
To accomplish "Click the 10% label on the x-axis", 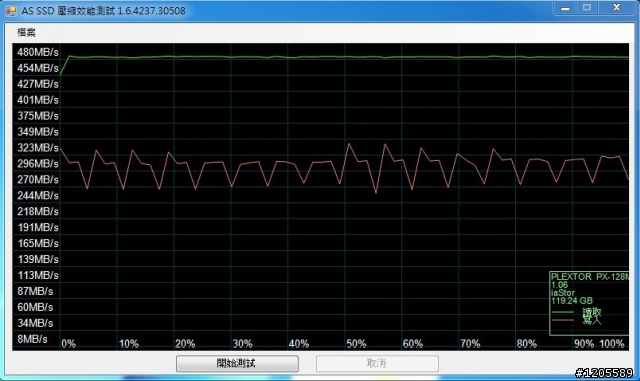I will pyautogui.click(x=129, y=344).
